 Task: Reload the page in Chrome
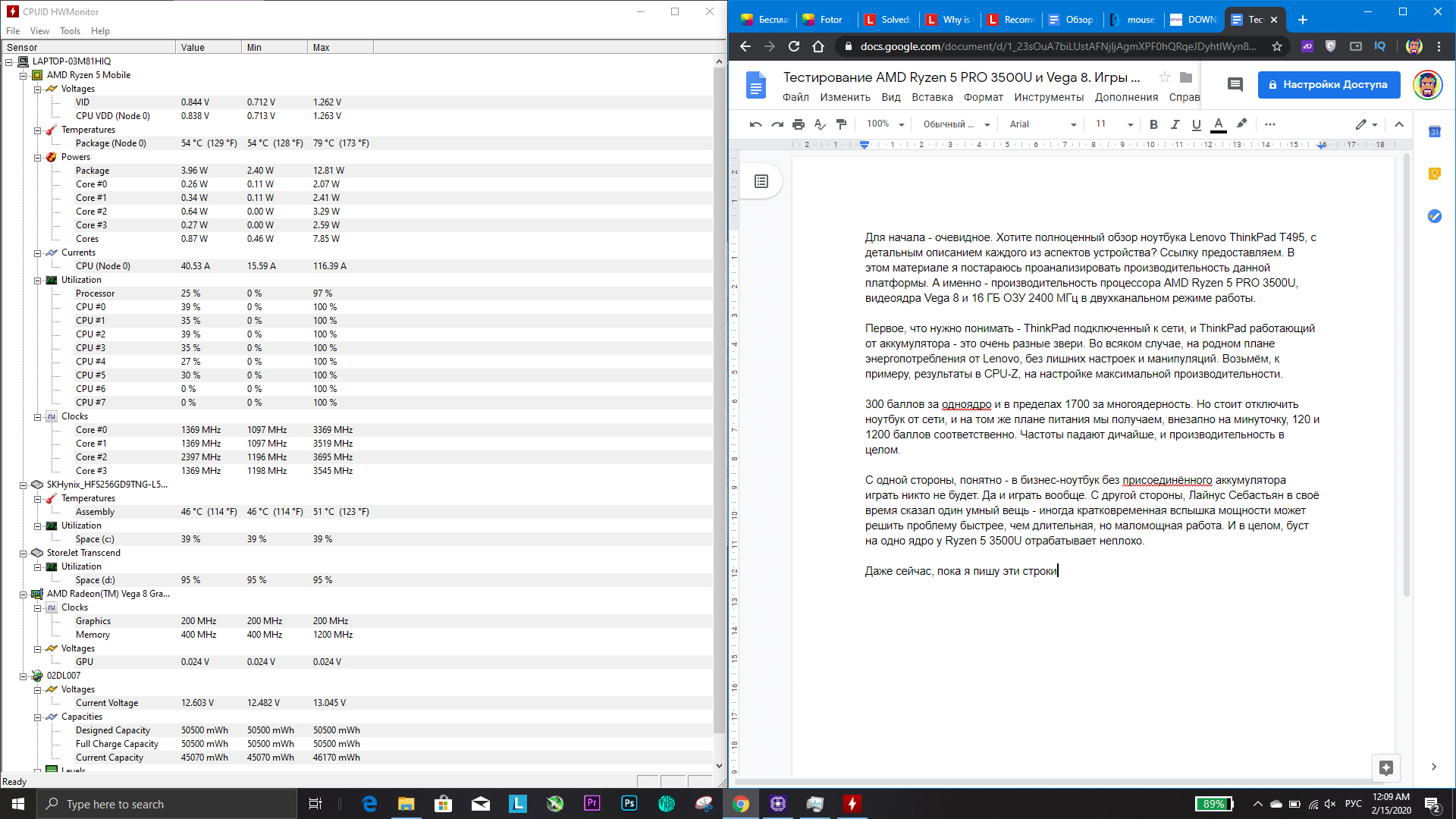pos(794,46)
